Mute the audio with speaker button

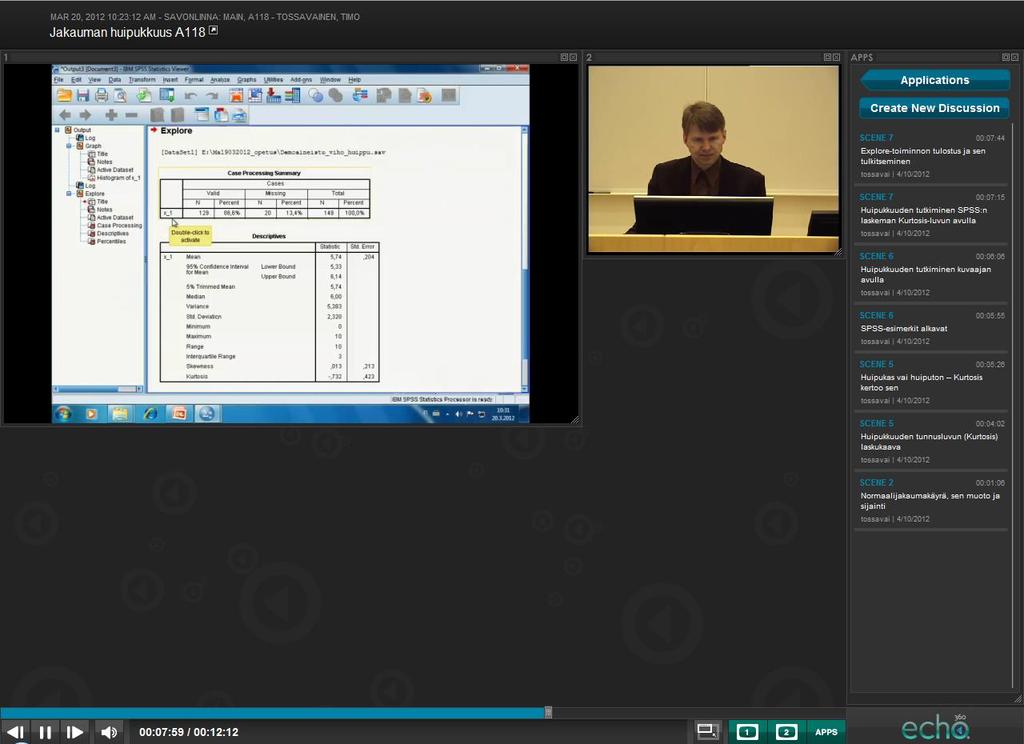click(109, 732)
